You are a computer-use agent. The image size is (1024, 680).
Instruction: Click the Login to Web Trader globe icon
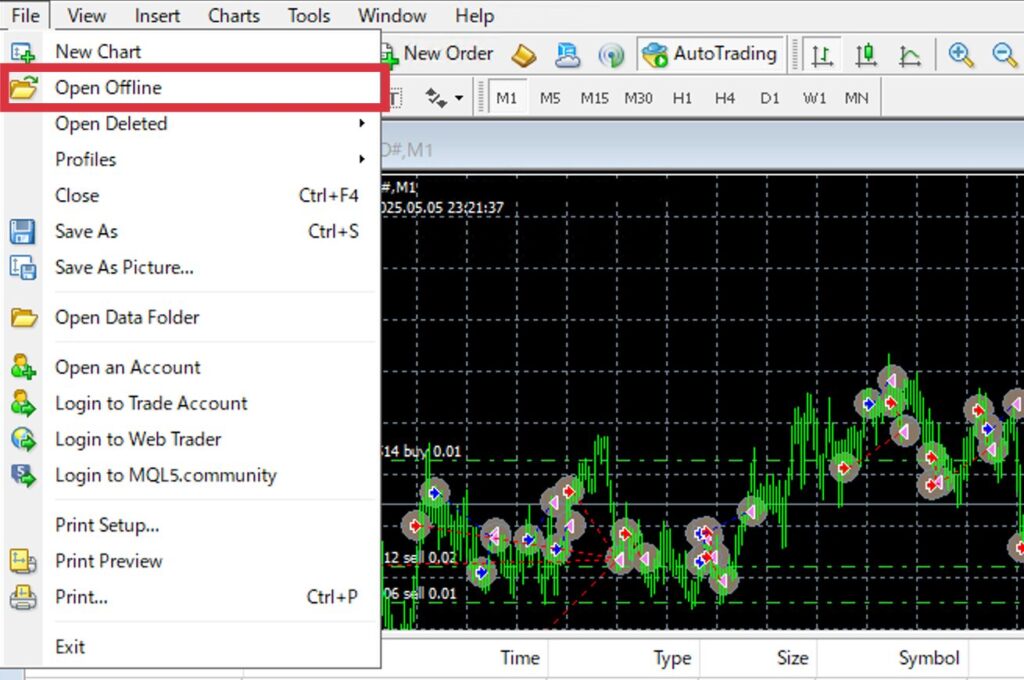[24, 439]
